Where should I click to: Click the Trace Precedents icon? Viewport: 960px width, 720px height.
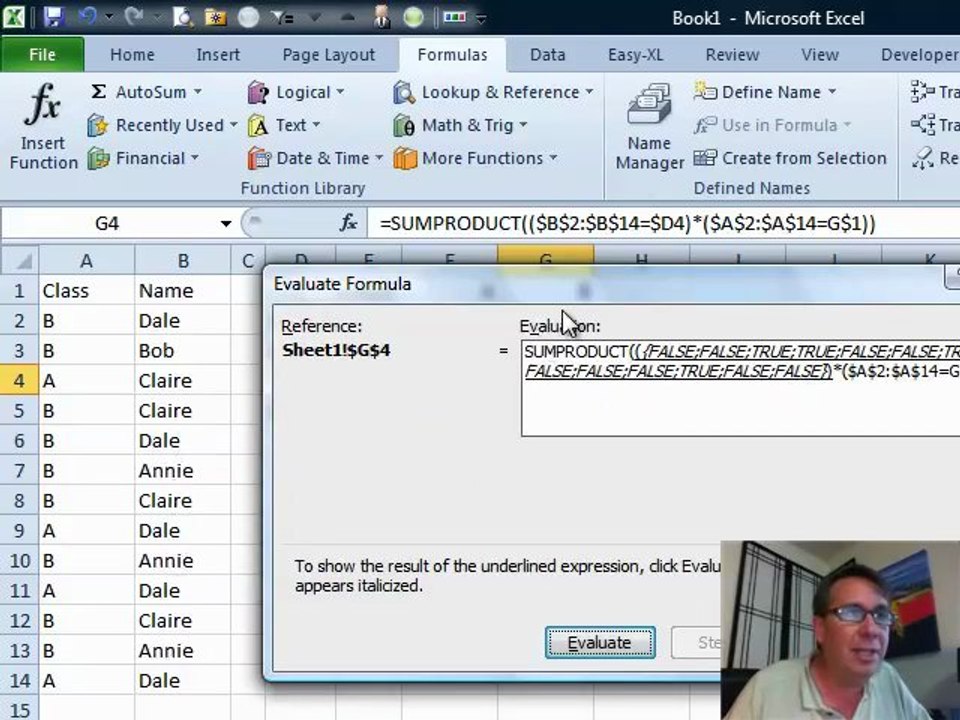[922, 92]
